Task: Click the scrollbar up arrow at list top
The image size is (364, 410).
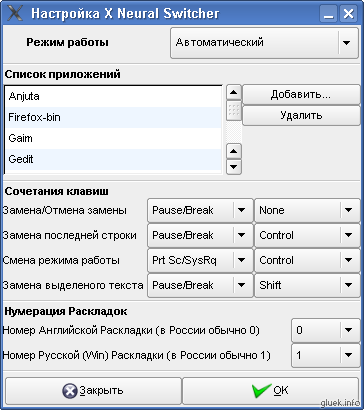Action: (x=234, y=92)
